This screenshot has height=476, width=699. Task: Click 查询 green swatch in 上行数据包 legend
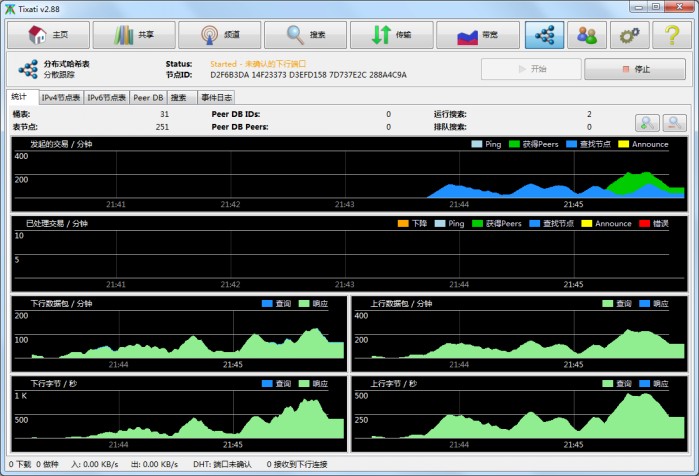pyautogui.click(x=608, y=304)
